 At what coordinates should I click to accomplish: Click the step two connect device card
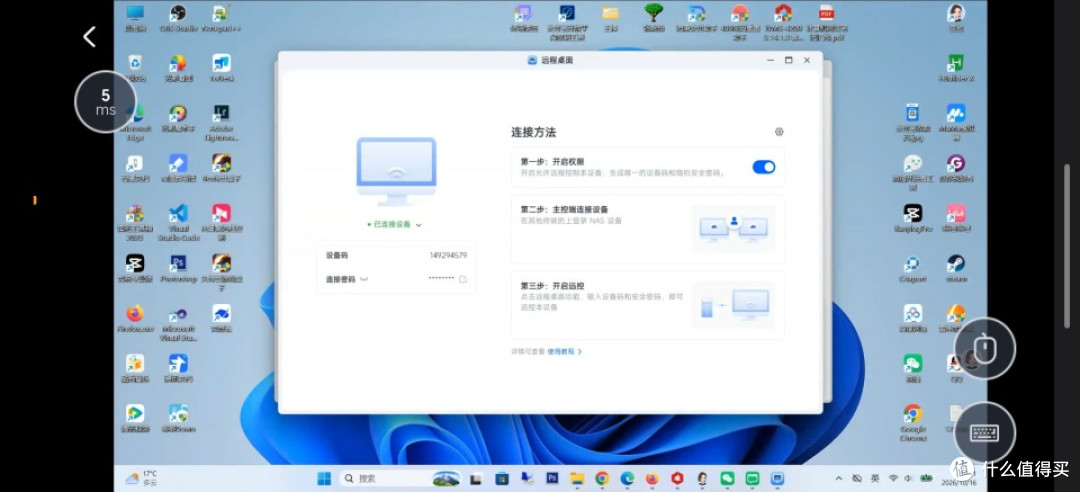click(647, 228)
